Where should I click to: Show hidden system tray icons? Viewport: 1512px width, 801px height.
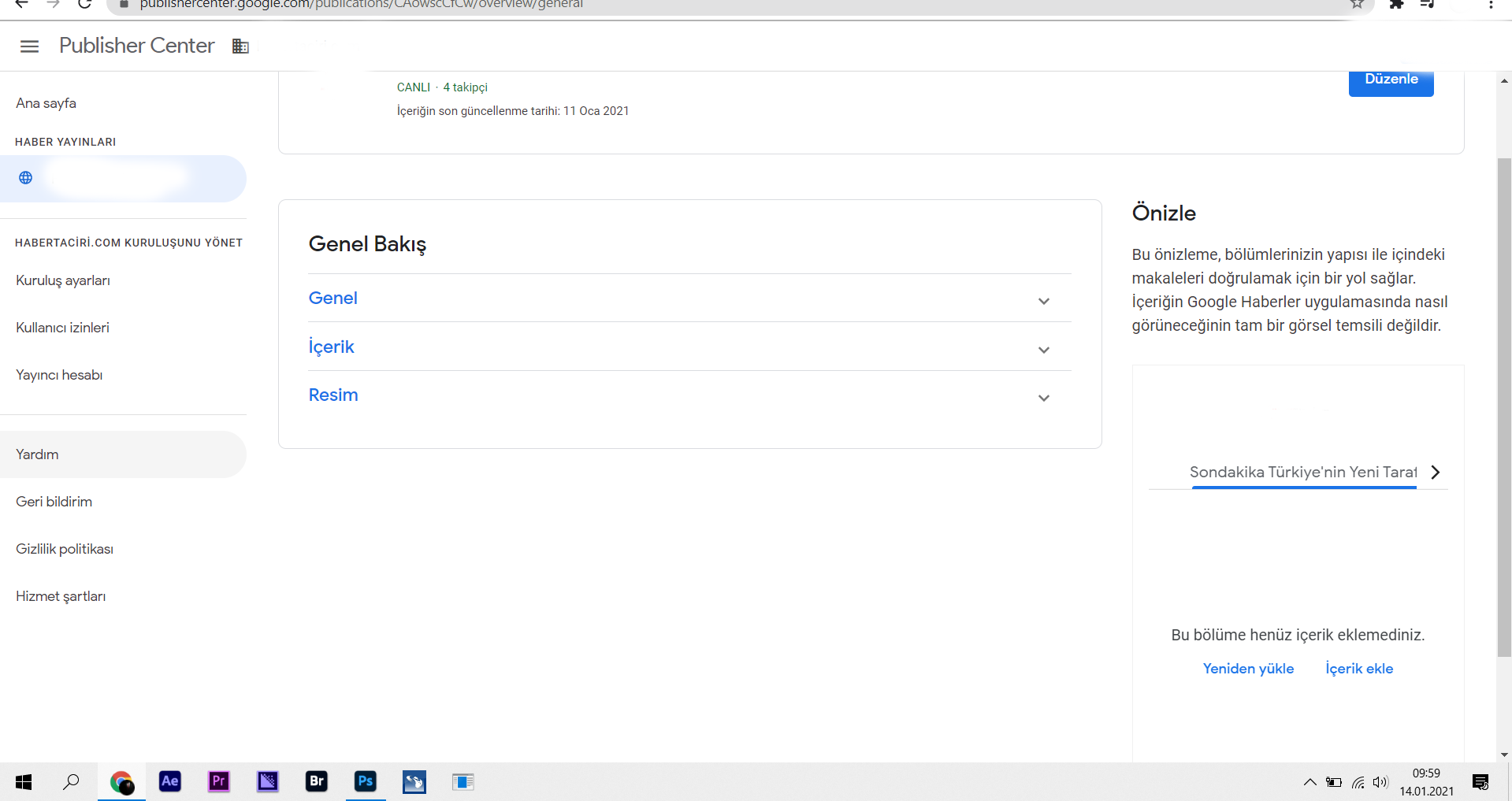pos(1310,782)
